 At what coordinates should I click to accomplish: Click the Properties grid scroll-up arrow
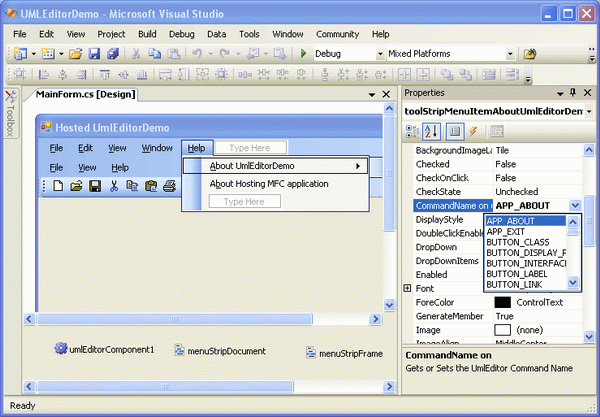click(x=589, y=150)
